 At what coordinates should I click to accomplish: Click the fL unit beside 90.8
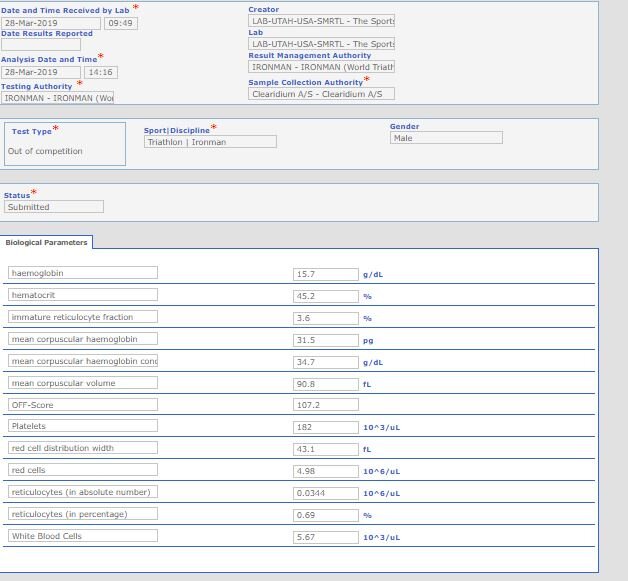pyautogui.click(x=367, y=384)
